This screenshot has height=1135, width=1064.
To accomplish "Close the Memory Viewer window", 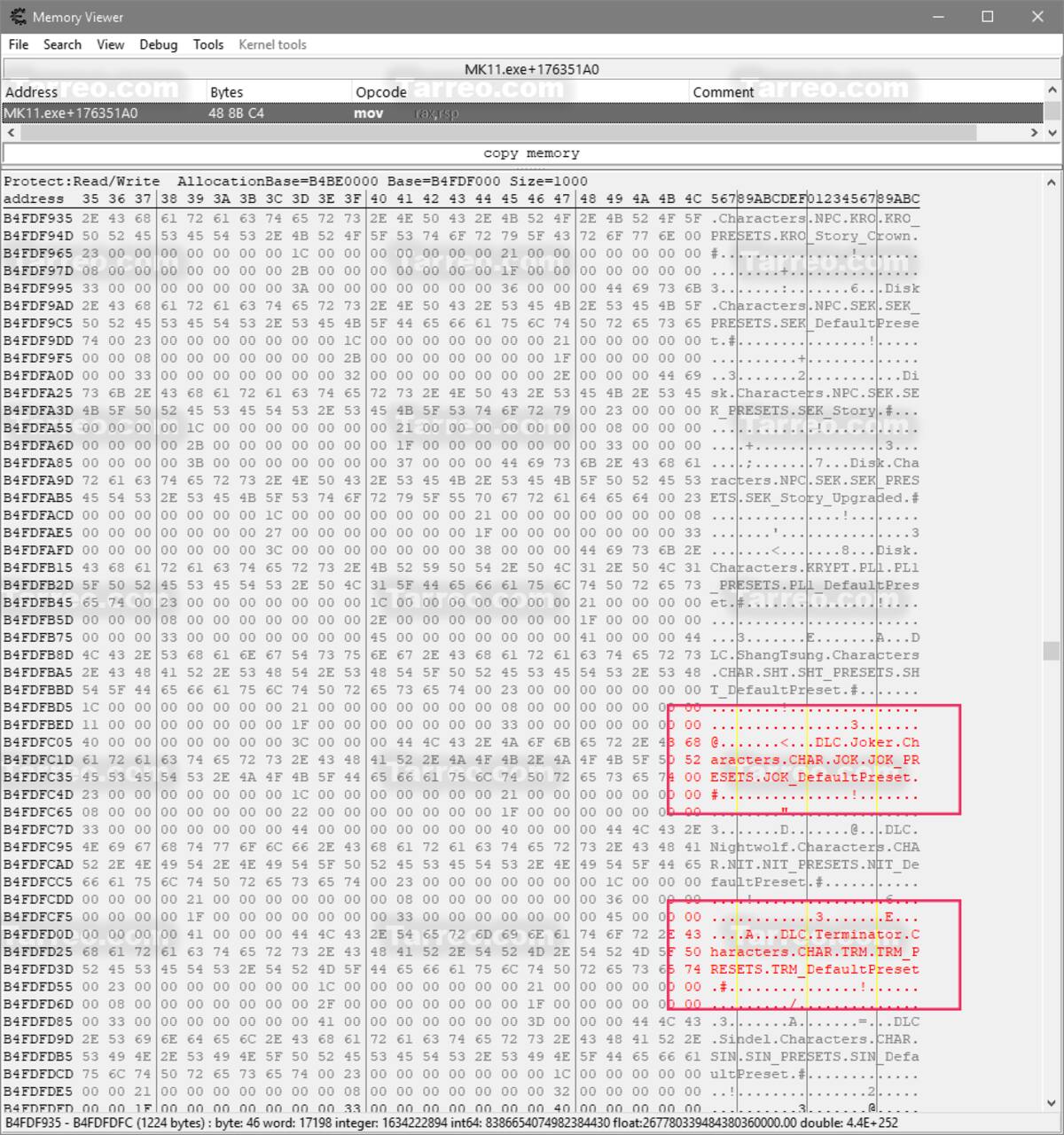I will [1038, 17].
